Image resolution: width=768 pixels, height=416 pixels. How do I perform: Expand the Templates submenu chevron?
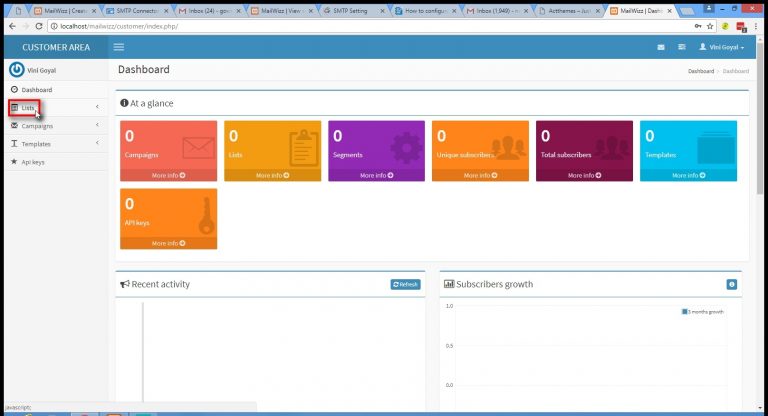coord(97,143)
